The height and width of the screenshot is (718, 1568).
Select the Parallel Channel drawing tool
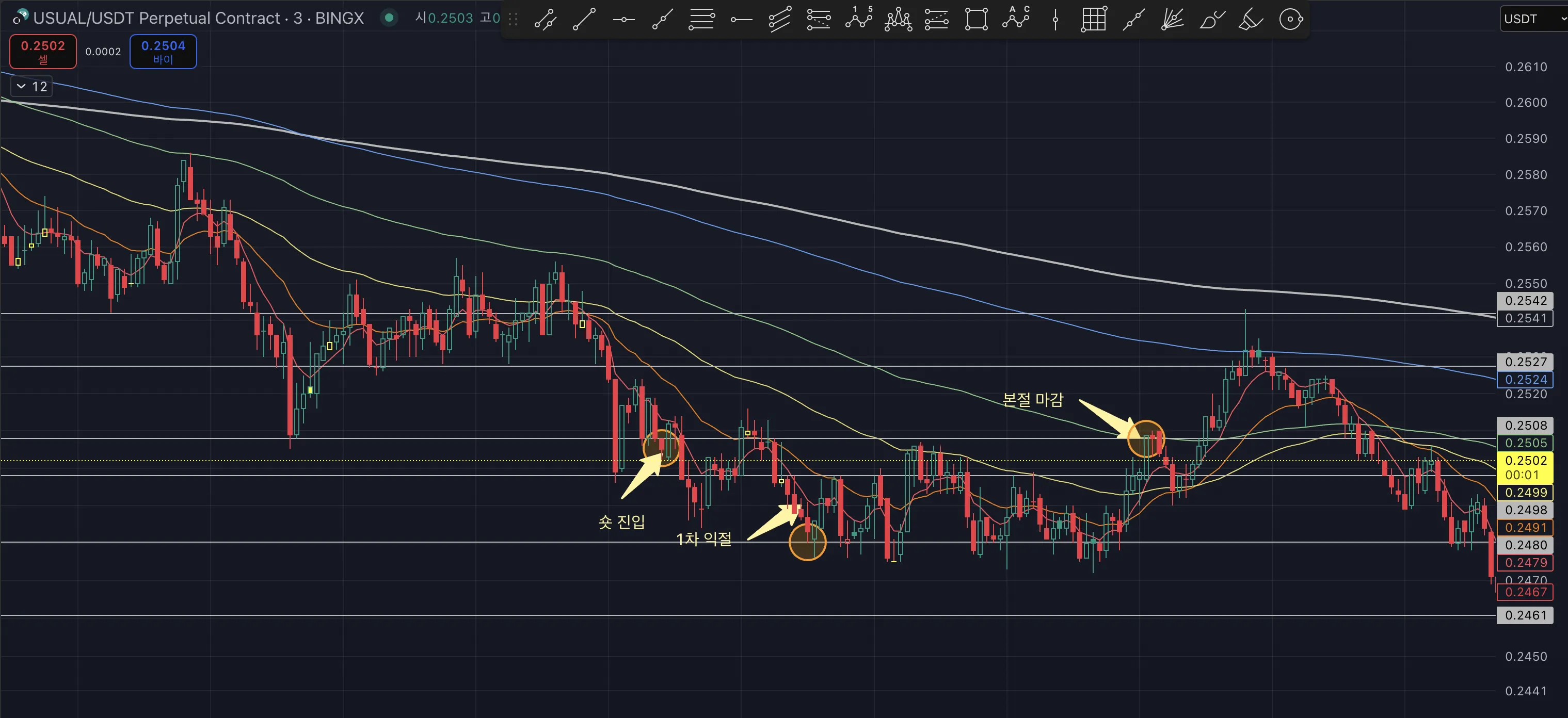coord(546,20)
